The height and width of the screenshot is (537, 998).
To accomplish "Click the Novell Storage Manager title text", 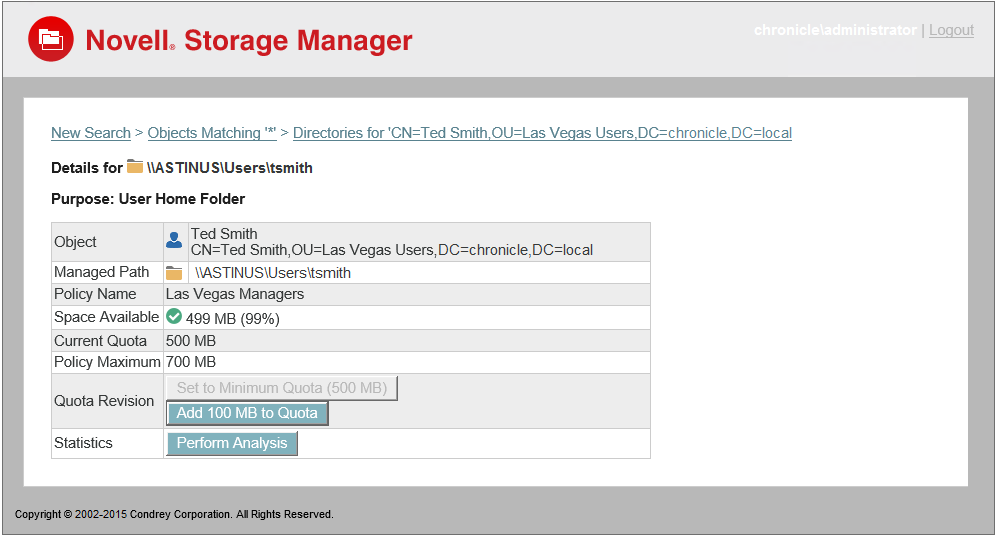I will coord(249,40).
